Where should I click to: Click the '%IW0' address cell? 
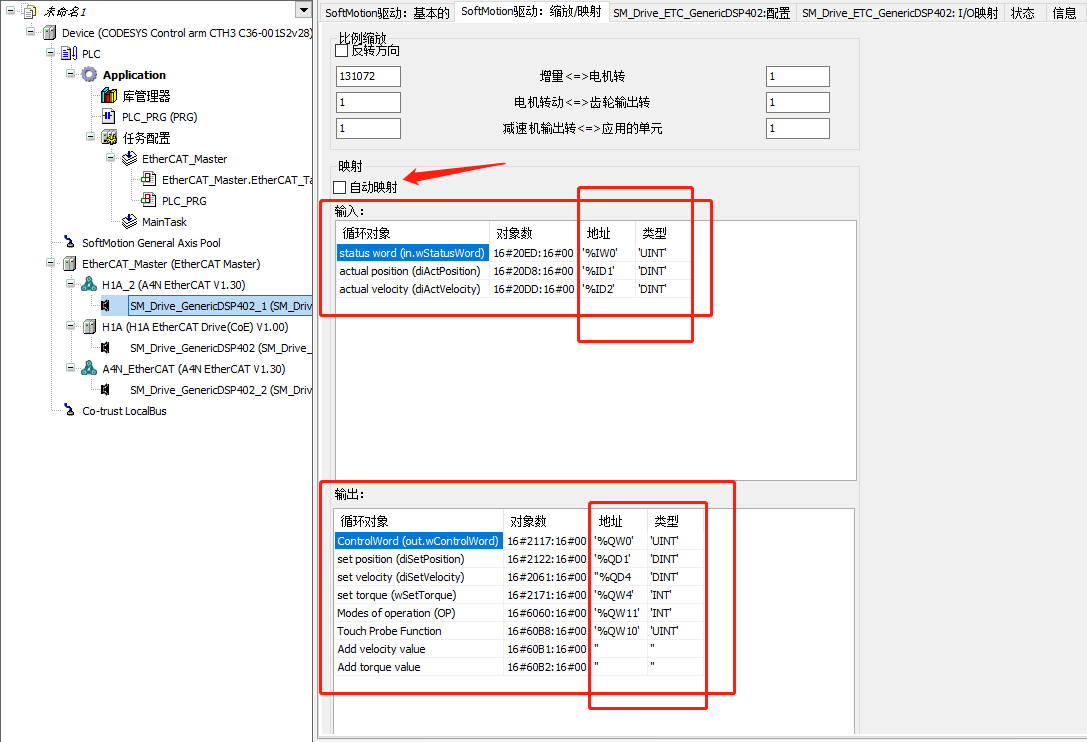607,253
